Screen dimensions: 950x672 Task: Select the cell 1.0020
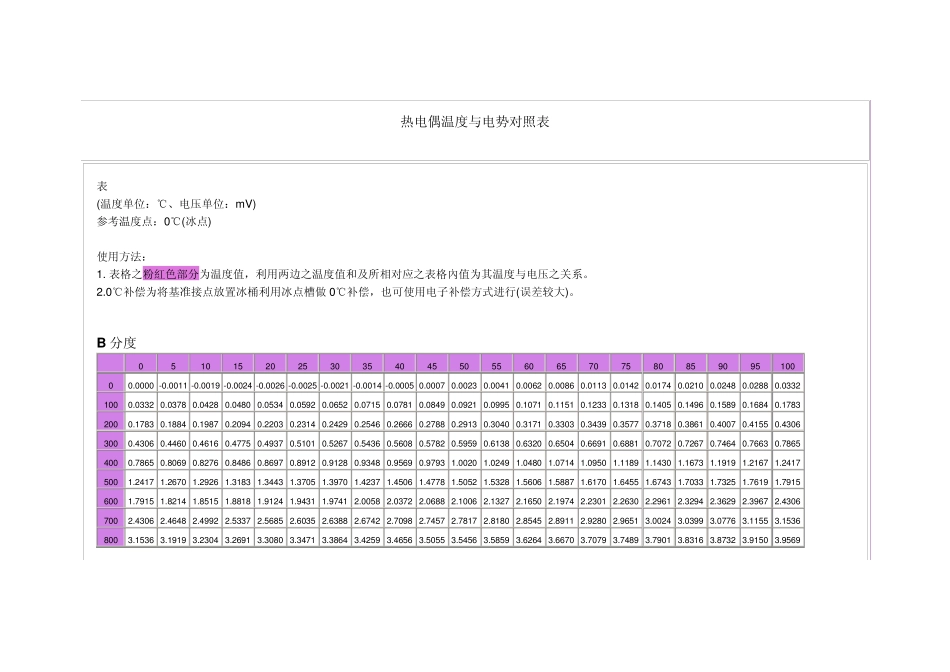tap(464, 463)
